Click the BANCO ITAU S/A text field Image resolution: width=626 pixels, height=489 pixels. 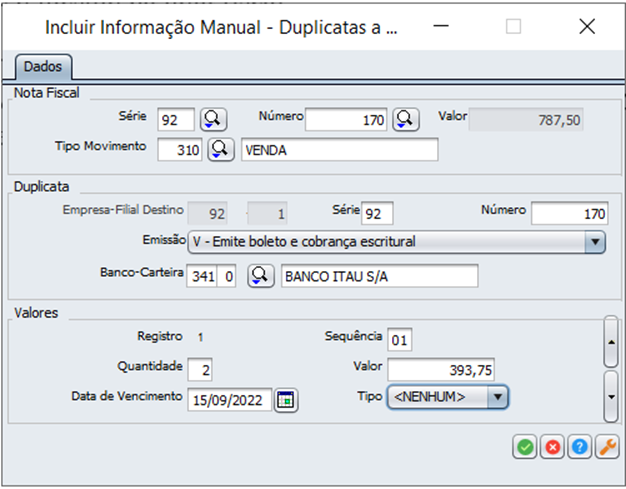(379, 275)
